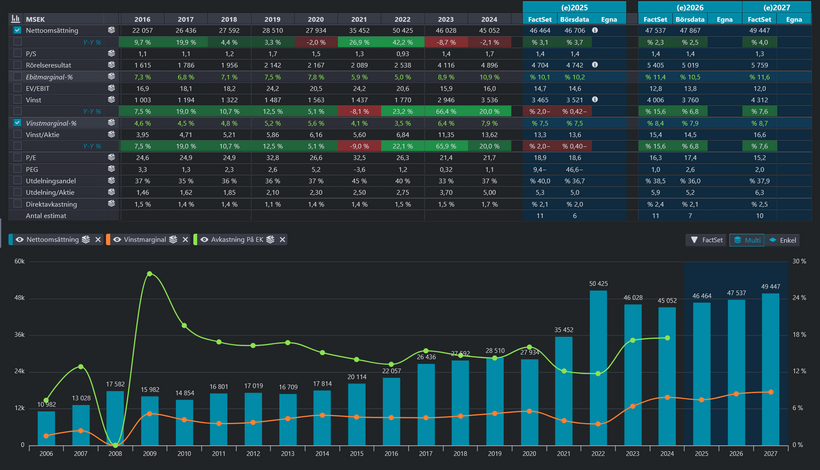
Task: Select the (e)2025 estimate column header
Action: (x=575, y=6)
